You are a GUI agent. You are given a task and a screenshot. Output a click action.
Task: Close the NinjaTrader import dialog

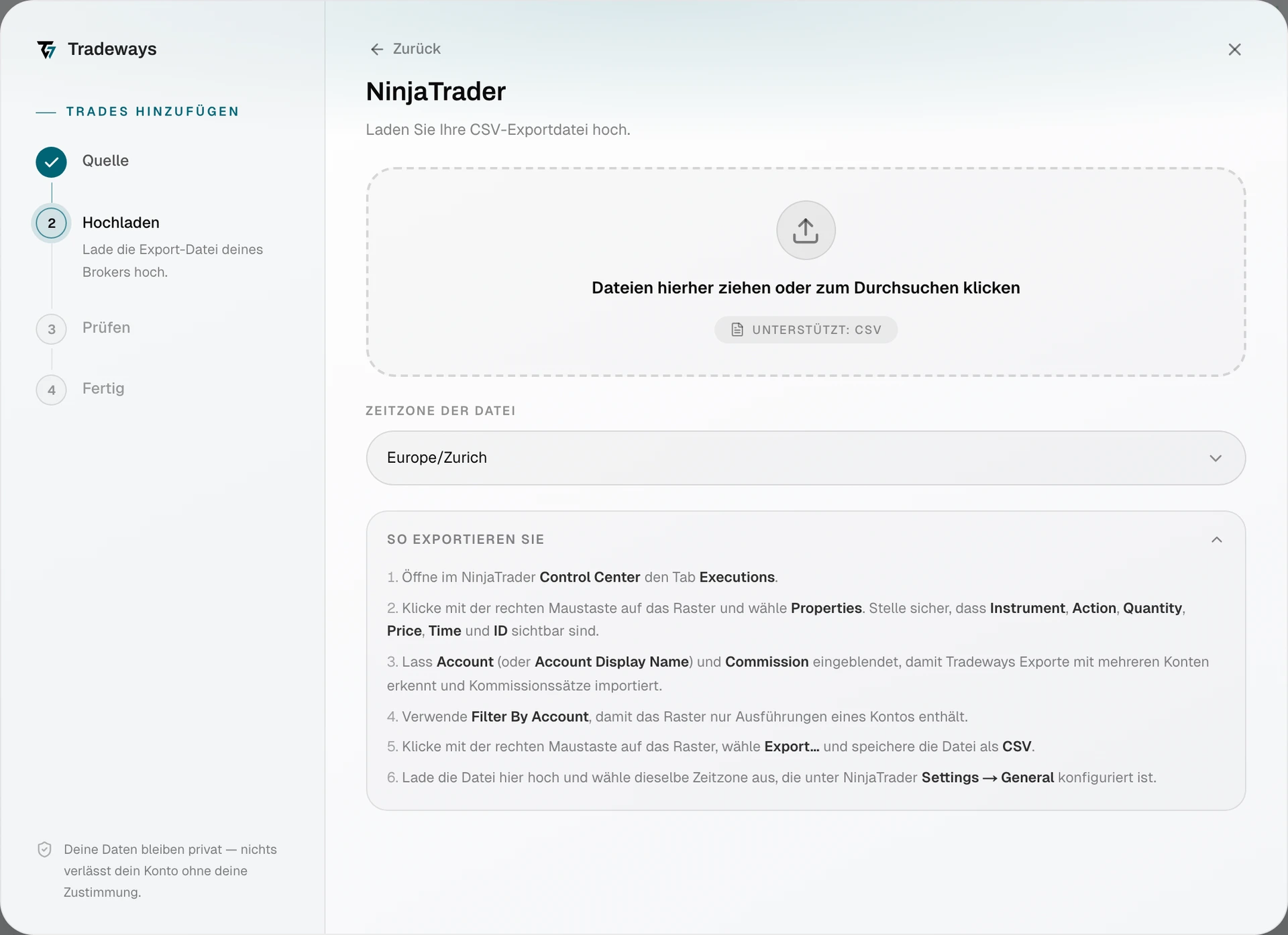1234,50
